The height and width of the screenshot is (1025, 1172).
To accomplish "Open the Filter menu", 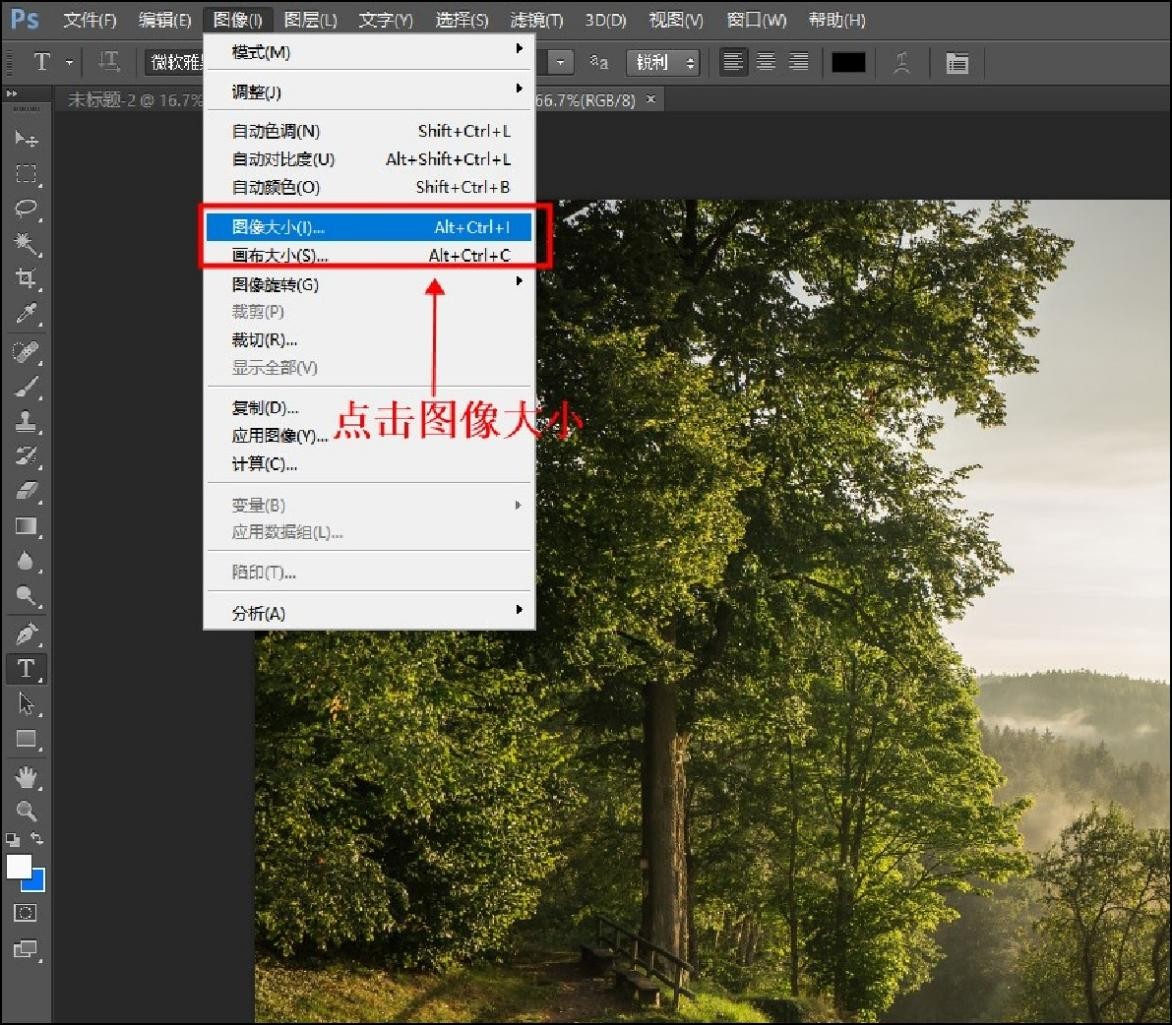I will point(537,20).
